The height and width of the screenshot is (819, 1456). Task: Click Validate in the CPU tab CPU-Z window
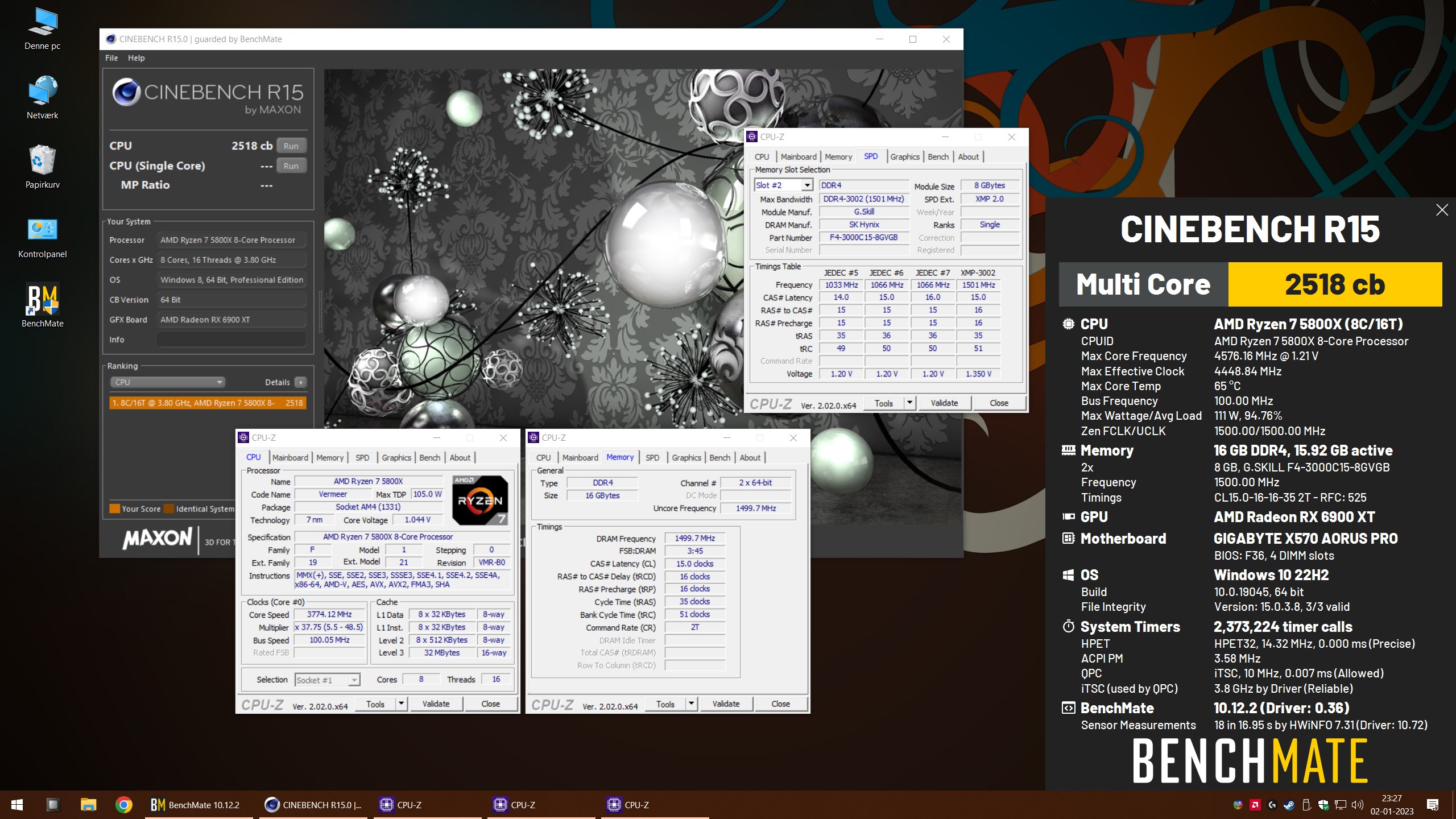[436, 704]
